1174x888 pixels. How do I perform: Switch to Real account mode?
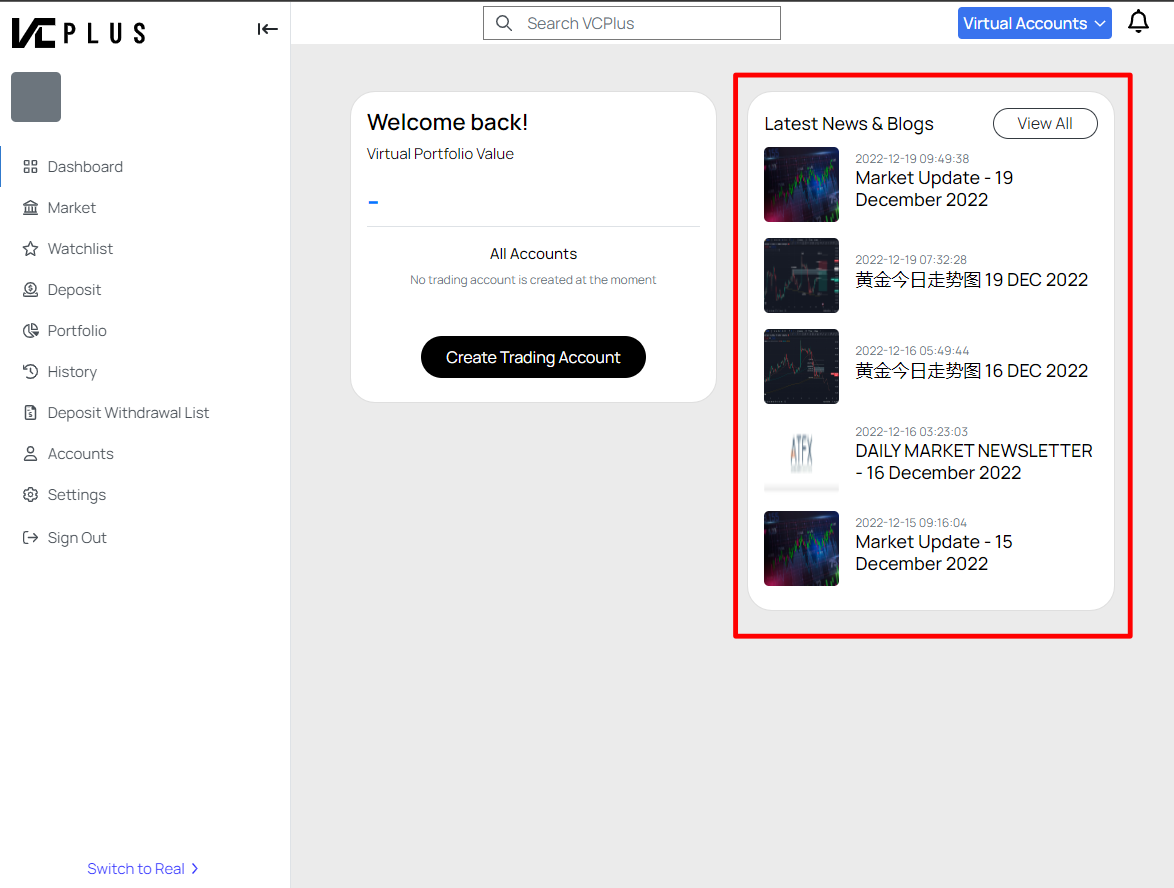(143, 868)
